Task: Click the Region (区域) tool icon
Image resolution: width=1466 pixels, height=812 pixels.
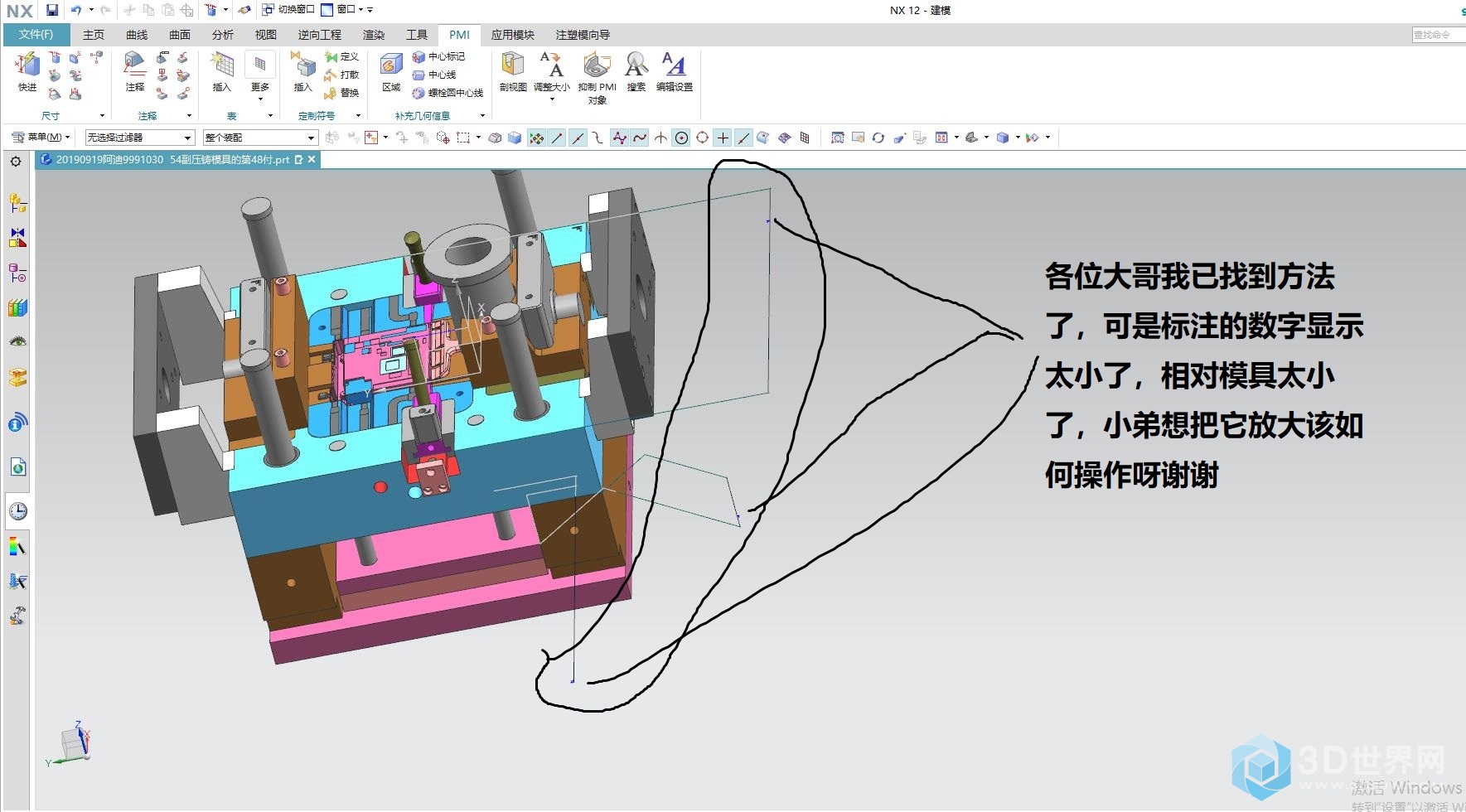Action: [x=391, y=70]
